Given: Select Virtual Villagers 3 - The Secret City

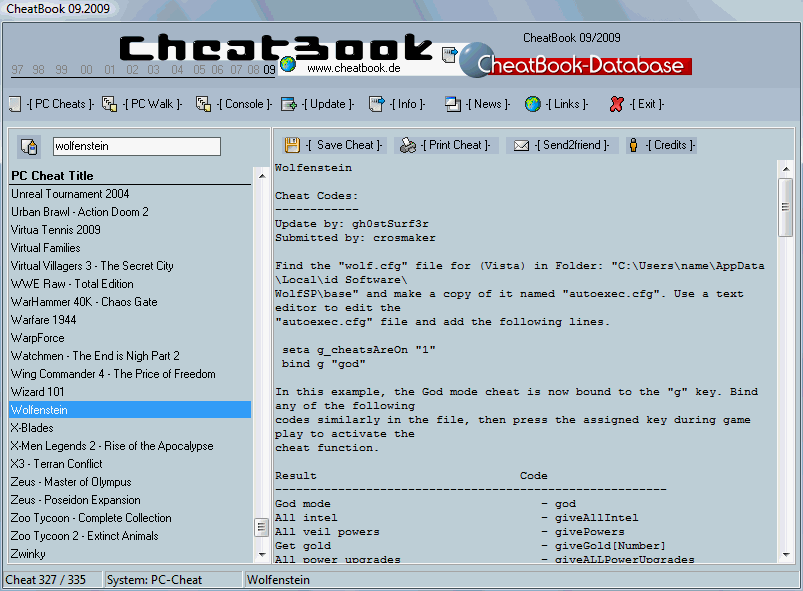Looking at the screenshot, I should (x=131, y=266).
